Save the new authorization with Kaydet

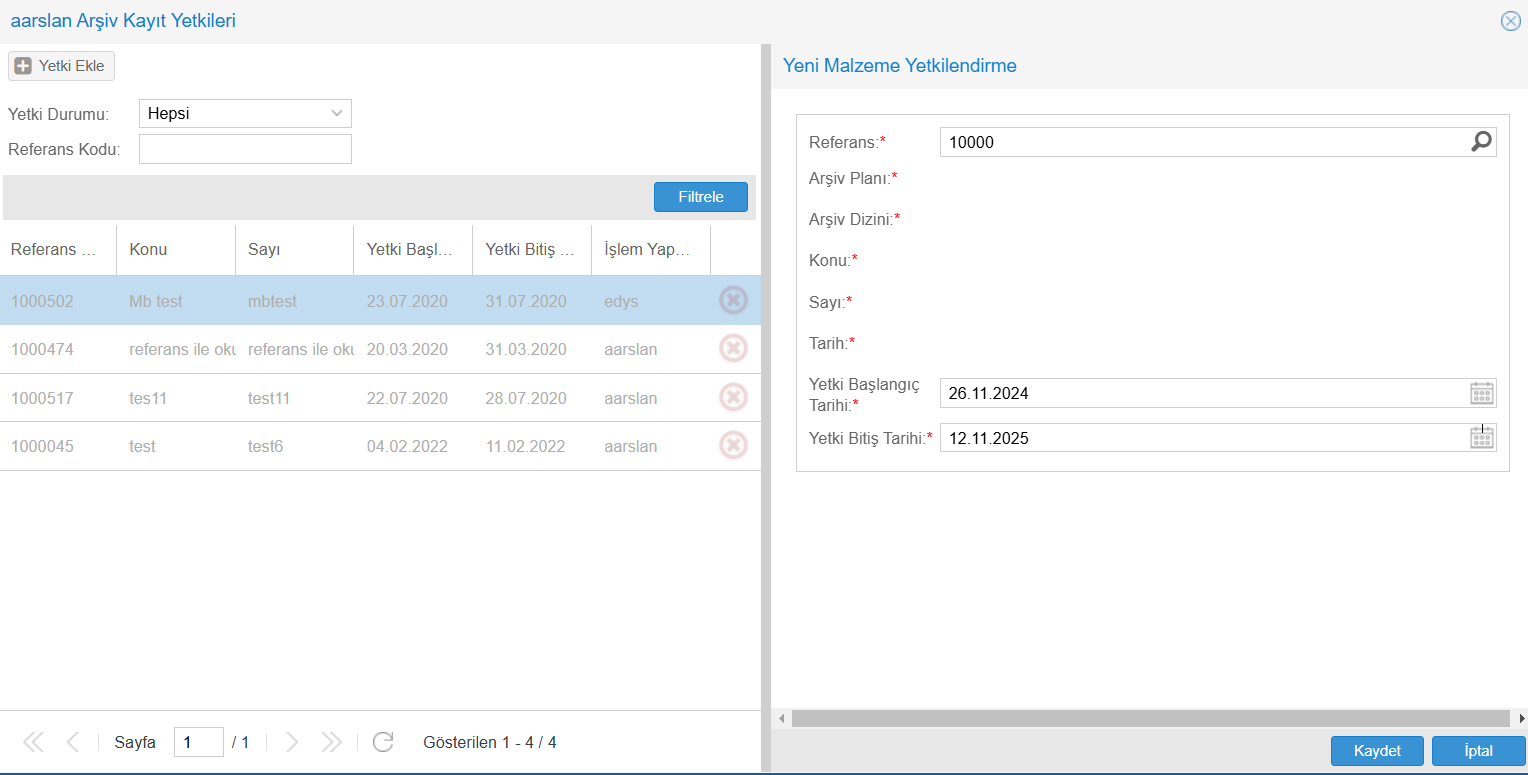click(x=1377, y=751)
